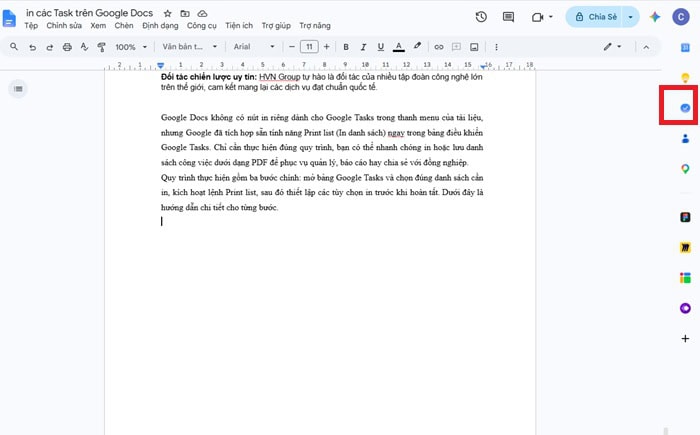Image resolution: width=700 pixels, height=435 pixels.
Task: Toggle italic formatting
Action: coord(363,47)
